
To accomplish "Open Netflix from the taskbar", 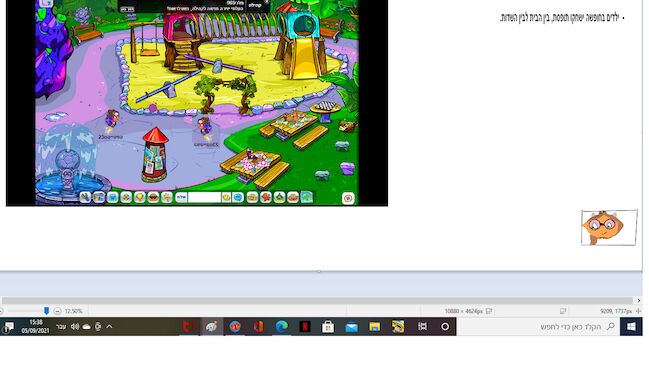I will point(305,327).
